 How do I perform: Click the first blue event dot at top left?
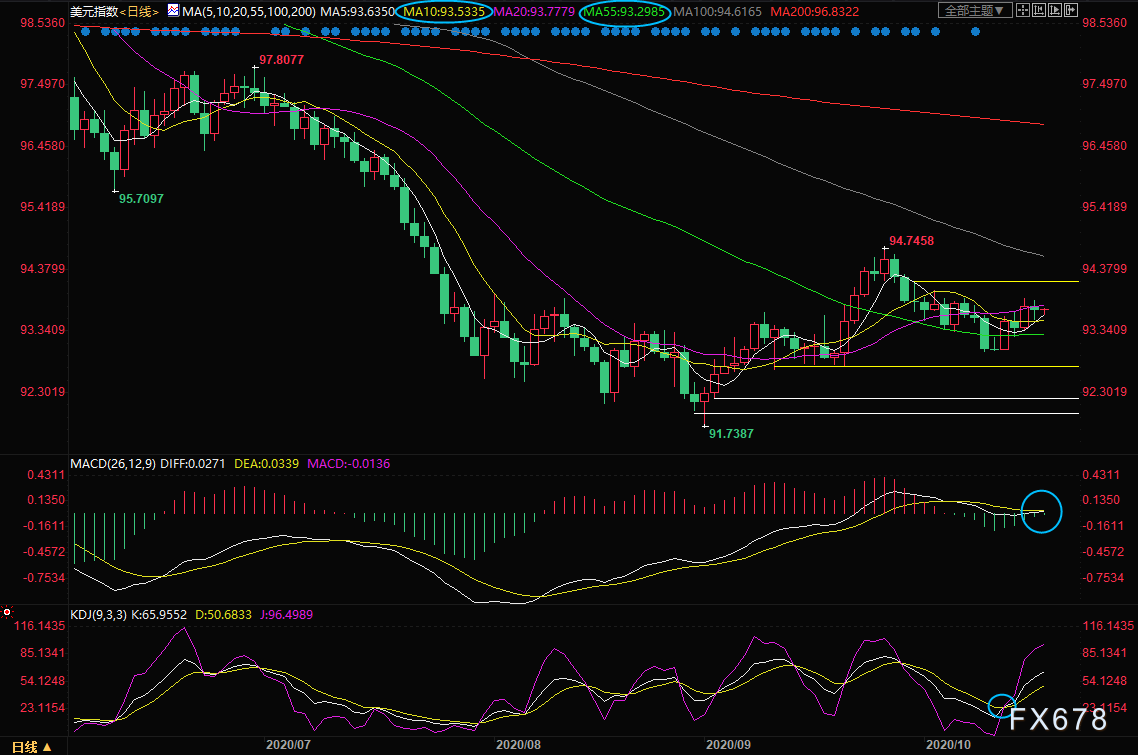tap(86, 31)
